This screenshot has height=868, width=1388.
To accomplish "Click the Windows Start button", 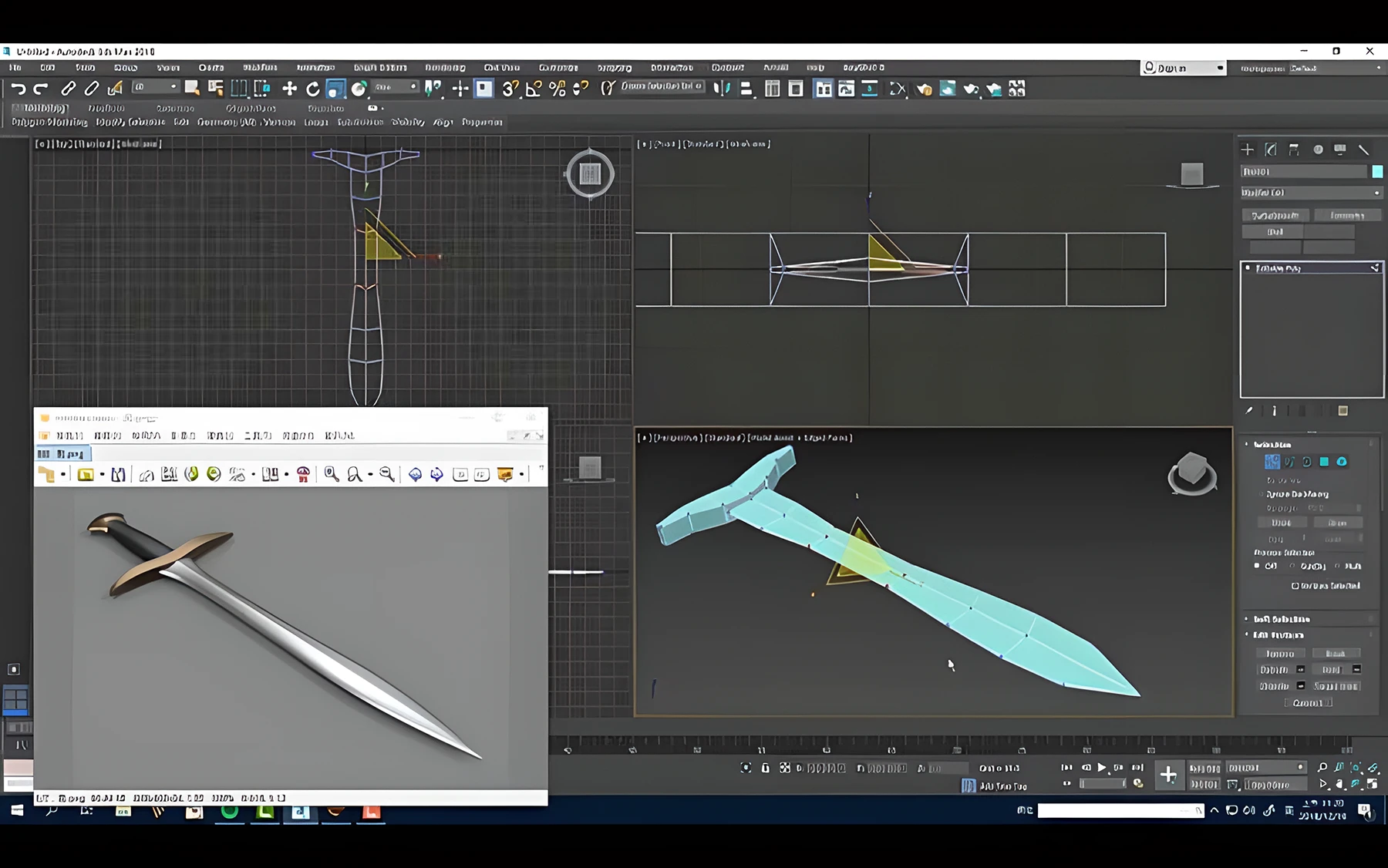I will [17, 810].
